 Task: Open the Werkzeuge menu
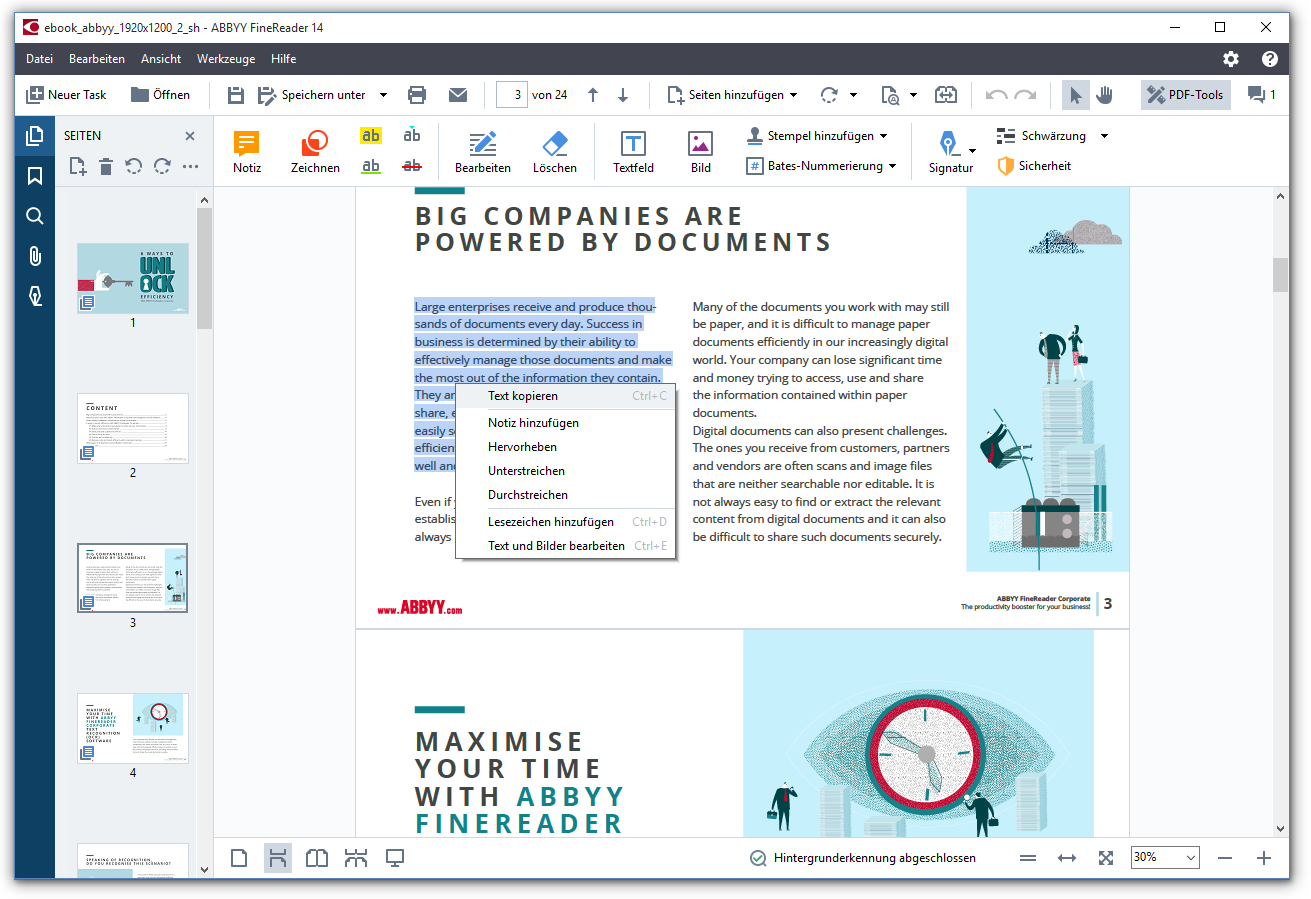226,59
